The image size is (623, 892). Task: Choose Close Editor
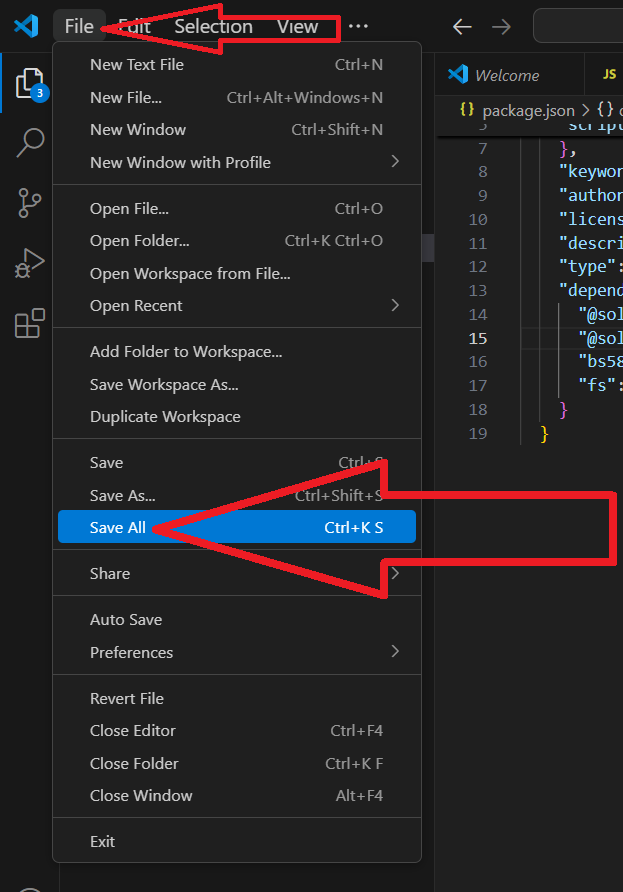pyautogui.click(x=237, y=731)
